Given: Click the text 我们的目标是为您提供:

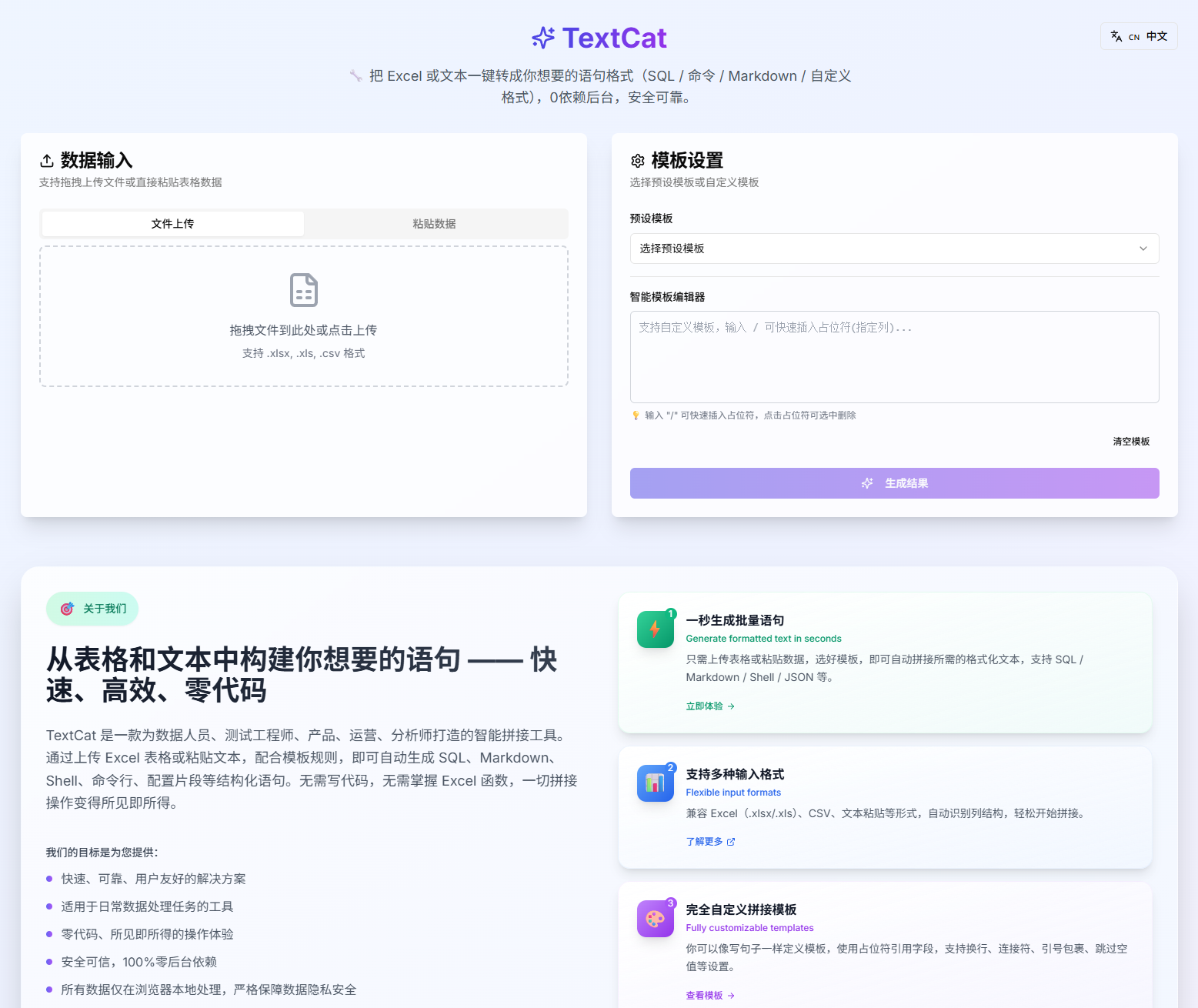Looking at the screenshot, I should point(102,853).
